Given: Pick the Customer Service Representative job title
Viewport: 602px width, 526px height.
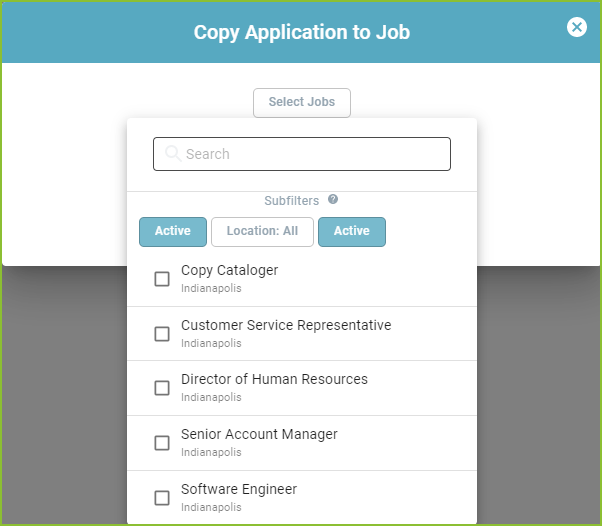Looking at the screenshot, I should tap(286, 325).
